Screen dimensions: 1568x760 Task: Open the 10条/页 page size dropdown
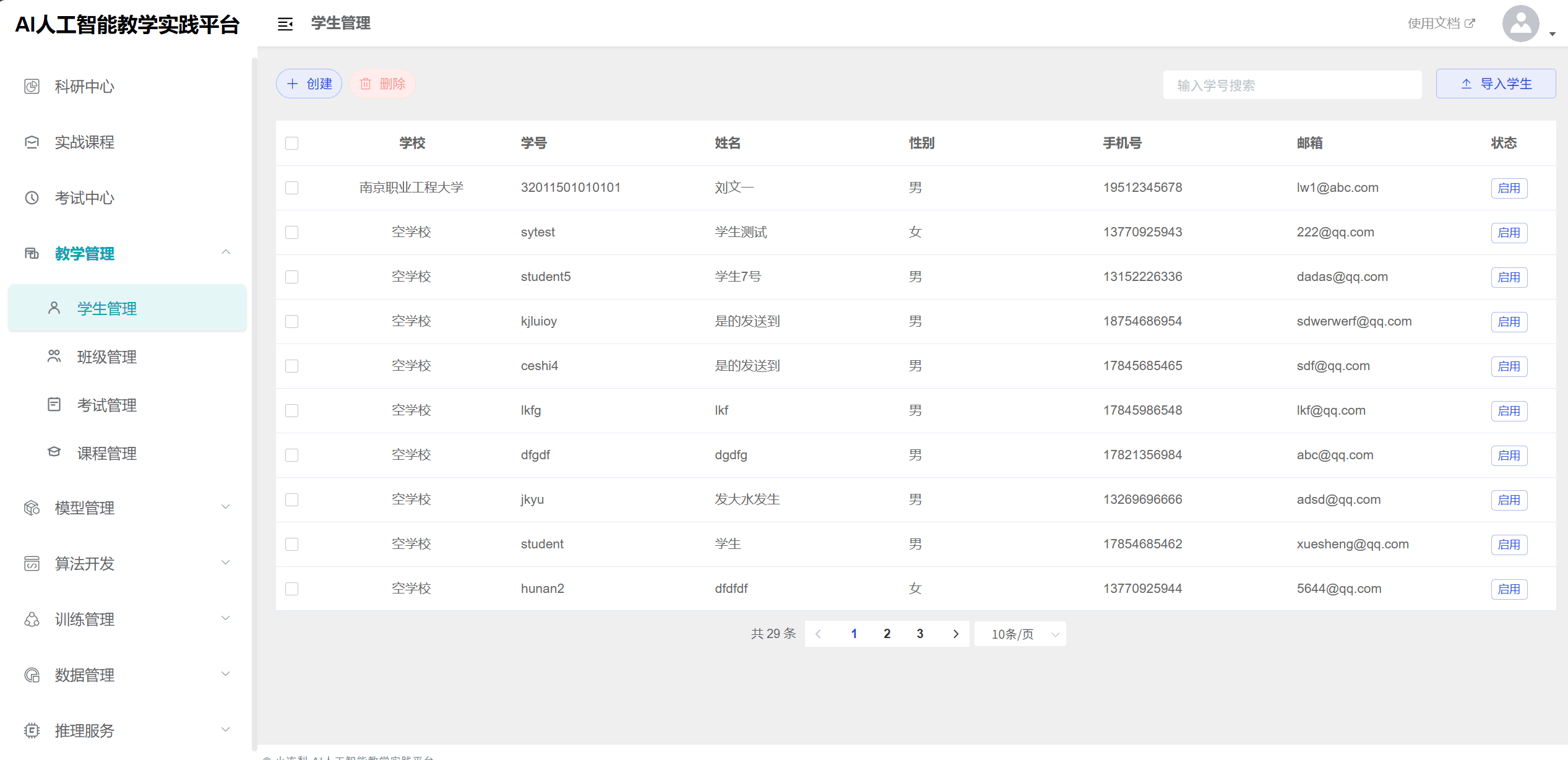pos(1020,634)
